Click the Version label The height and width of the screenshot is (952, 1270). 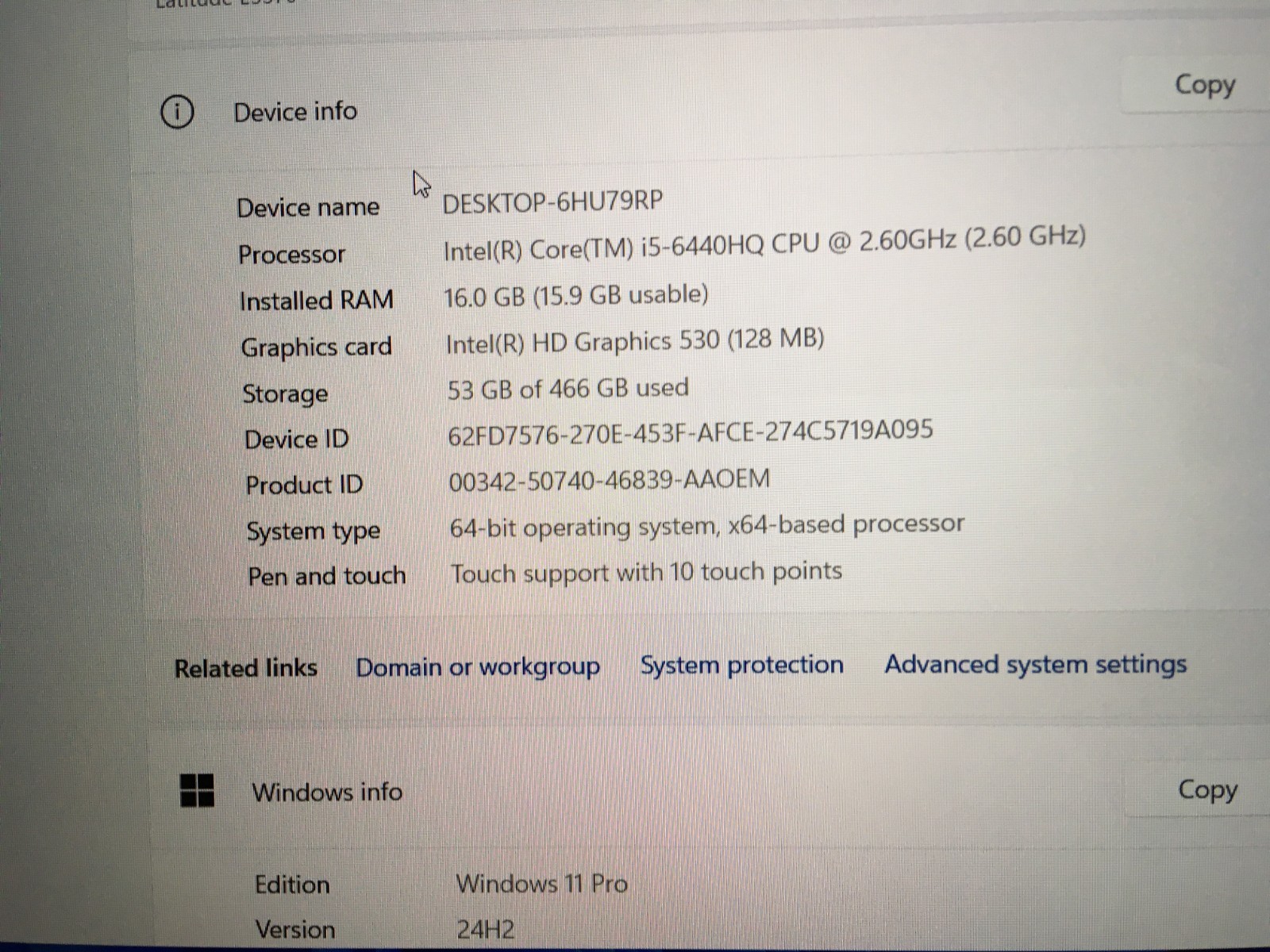pyautogui.click(x=294, y=929)
